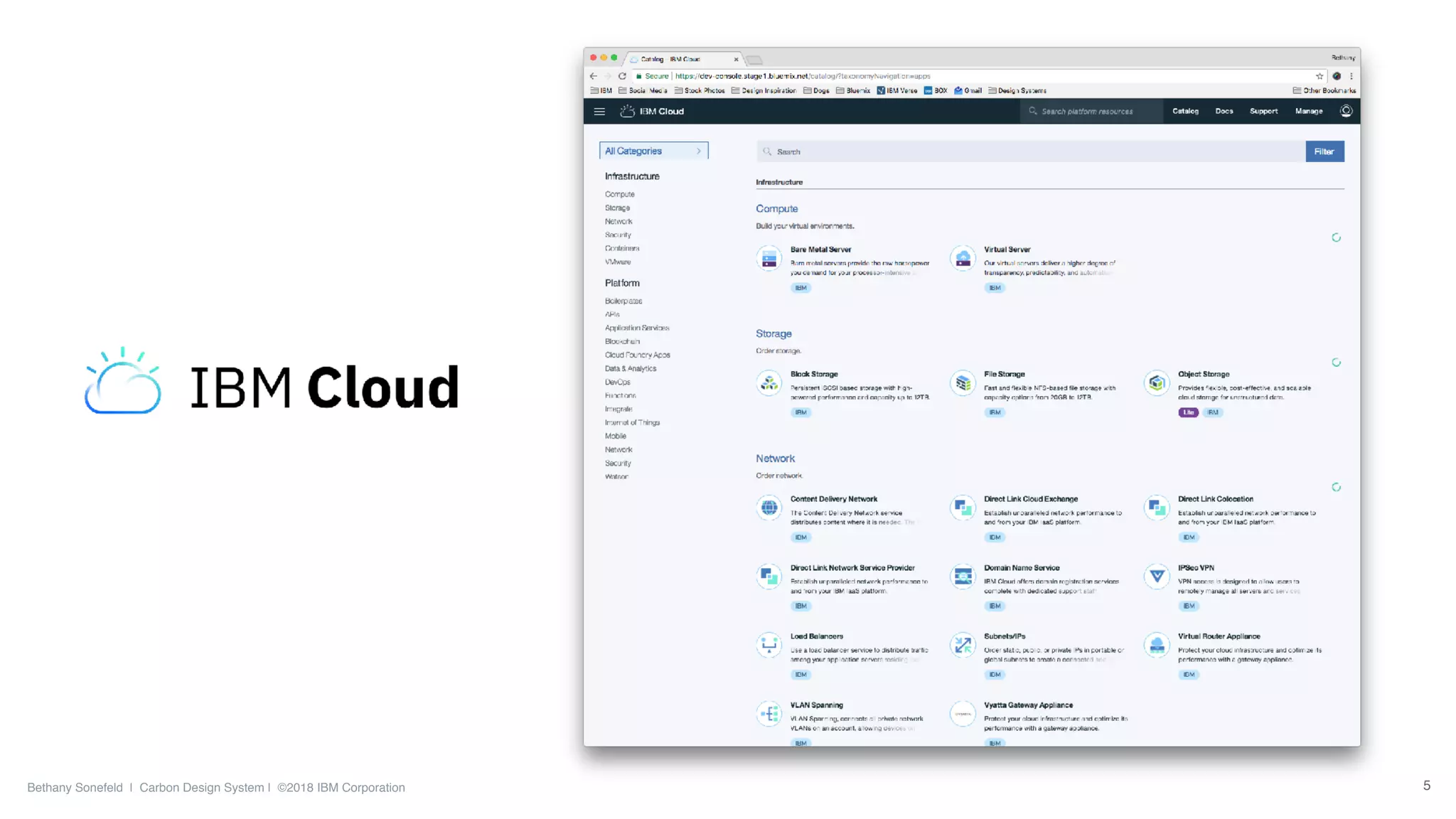The width and height of the screenshot is (1456, 819).
Task: Open the Manage menu in header
Action: [x=1308, y=112]
